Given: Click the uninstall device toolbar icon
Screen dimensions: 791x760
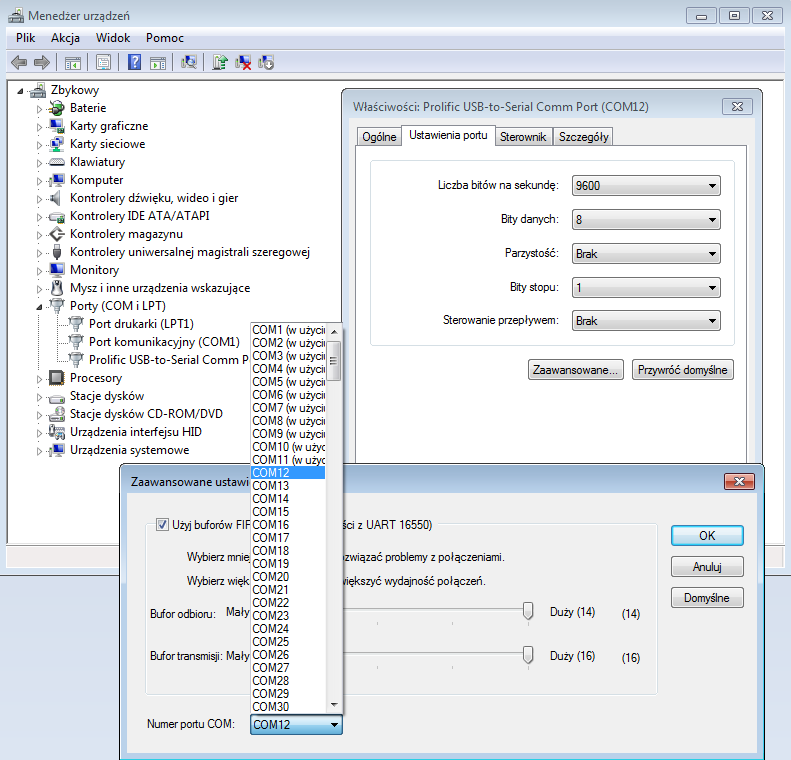Looking at the screenshot, I should 243,62.
